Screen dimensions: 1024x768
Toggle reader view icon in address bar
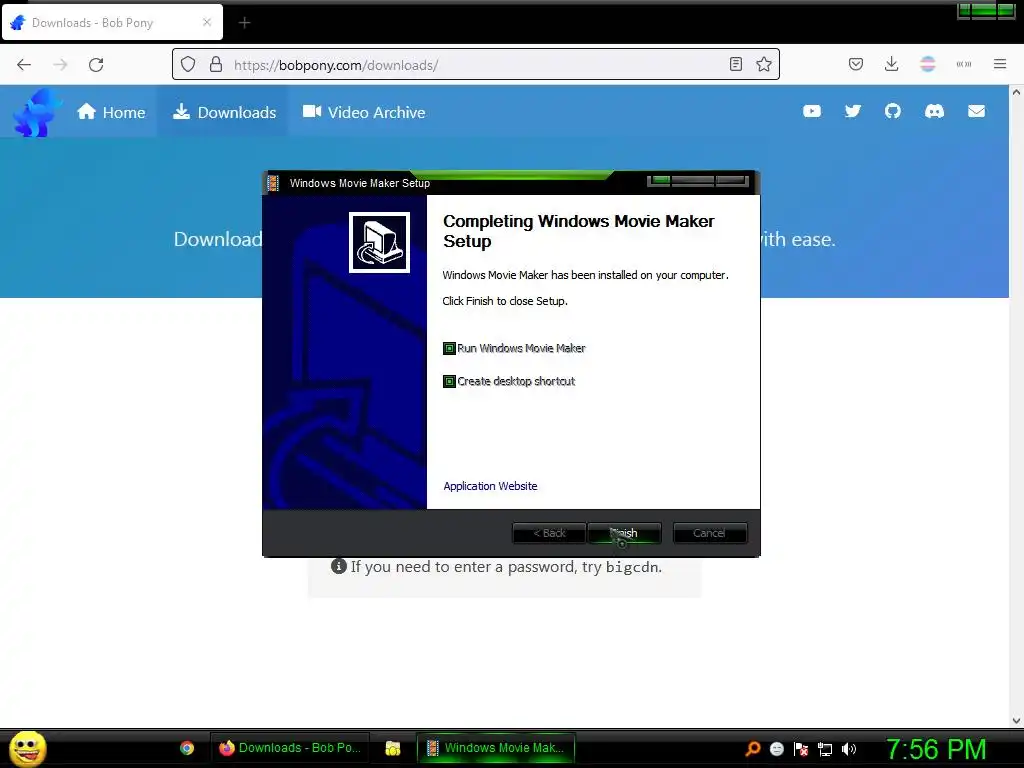(x=735, y=64)
